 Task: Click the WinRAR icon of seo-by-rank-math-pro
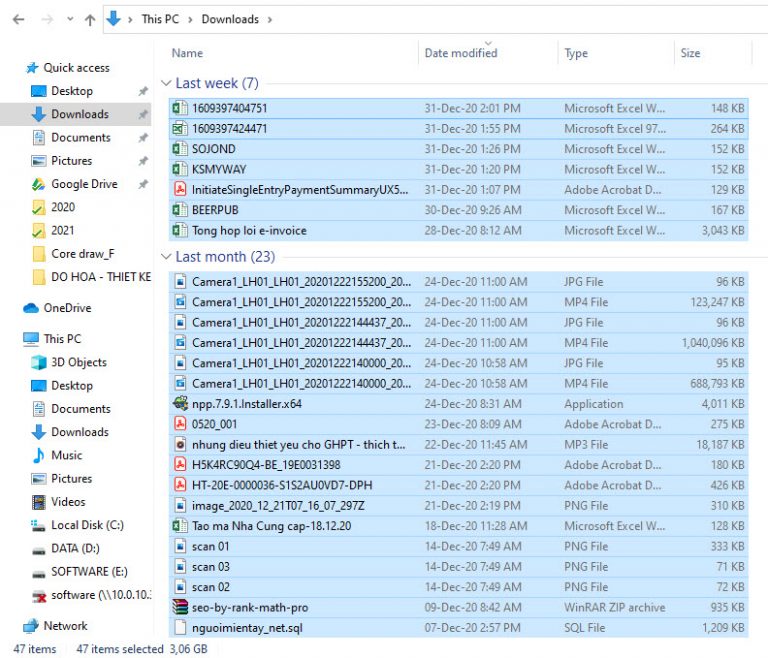coord(180,608)
